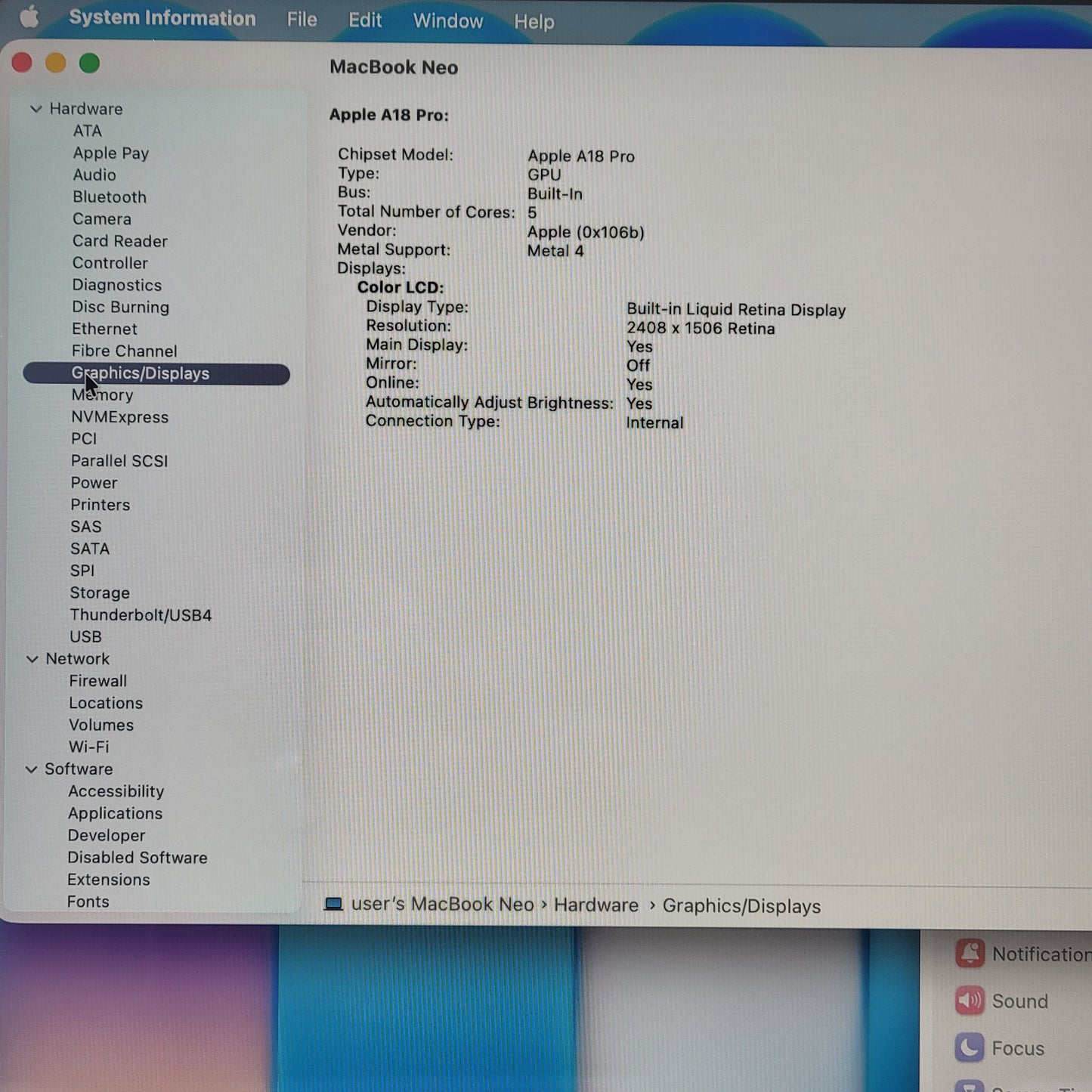1092x1092 pixels.
Task: Select Controller in the sidebar
Action: click(110, 263)
